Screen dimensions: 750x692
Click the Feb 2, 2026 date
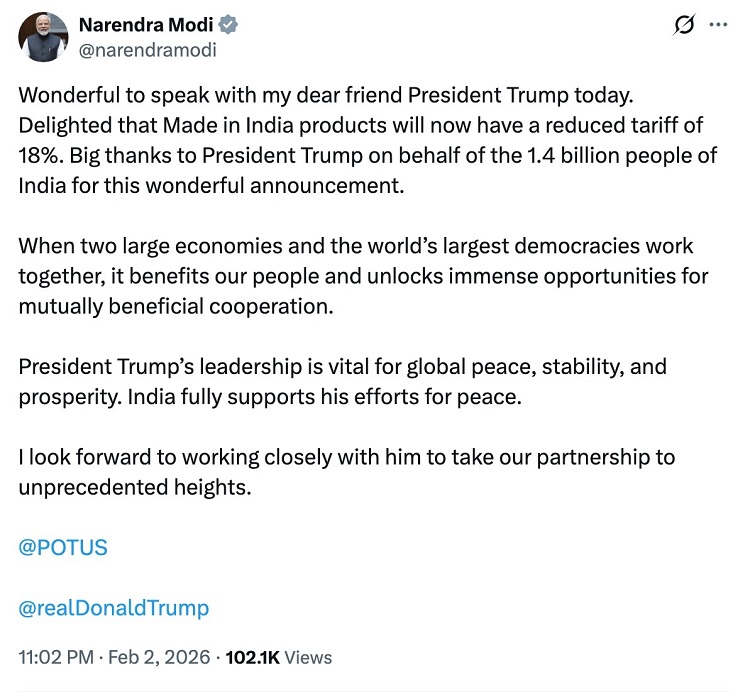click(157, 657)
